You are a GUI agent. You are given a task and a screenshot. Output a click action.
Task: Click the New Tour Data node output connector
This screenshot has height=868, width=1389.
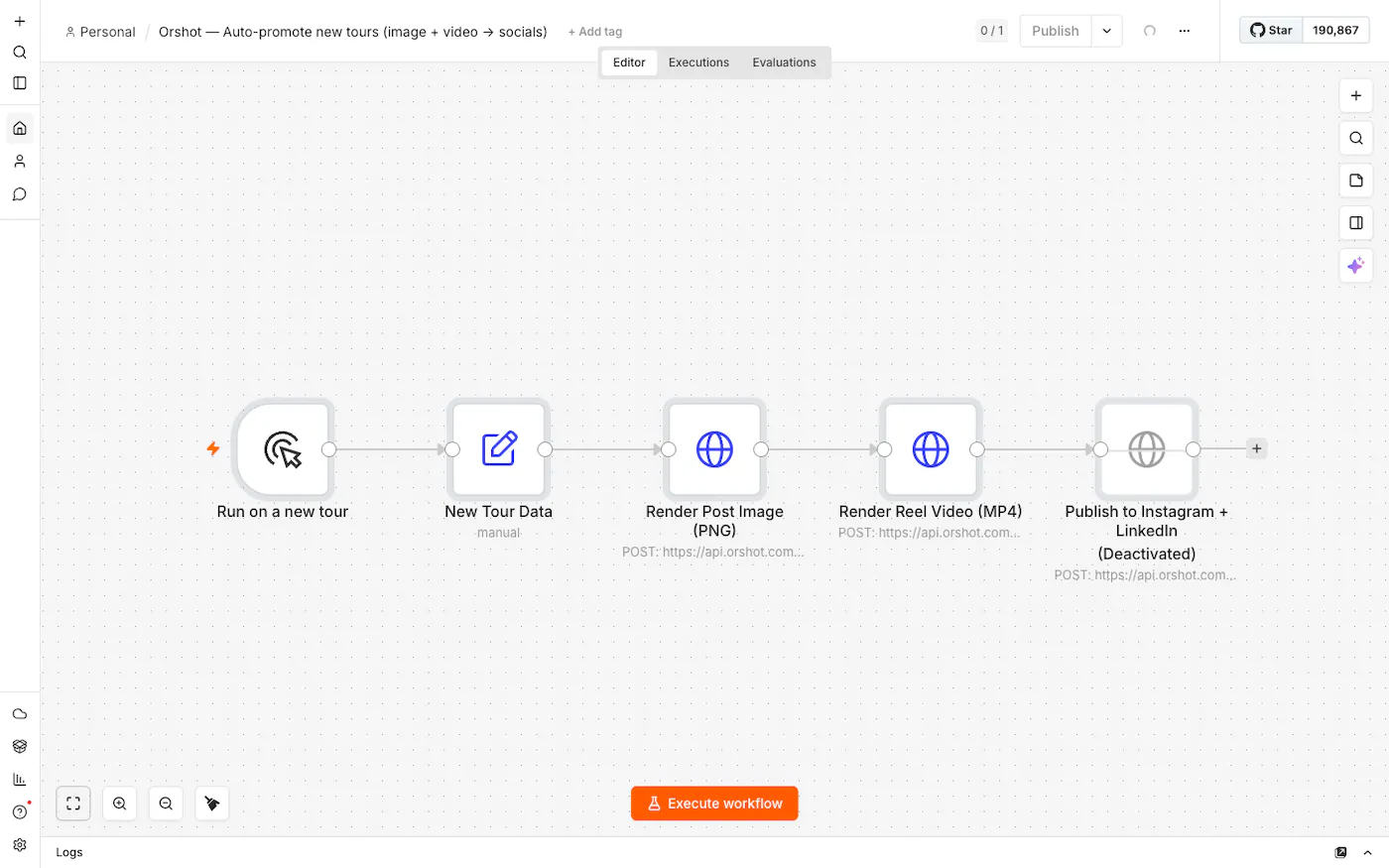click(545, 449)
